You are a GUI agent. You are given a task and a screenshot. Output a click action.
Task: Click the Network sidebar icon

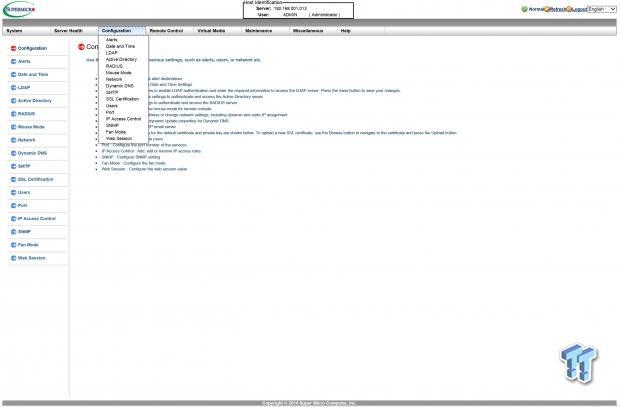click(13, 140)
